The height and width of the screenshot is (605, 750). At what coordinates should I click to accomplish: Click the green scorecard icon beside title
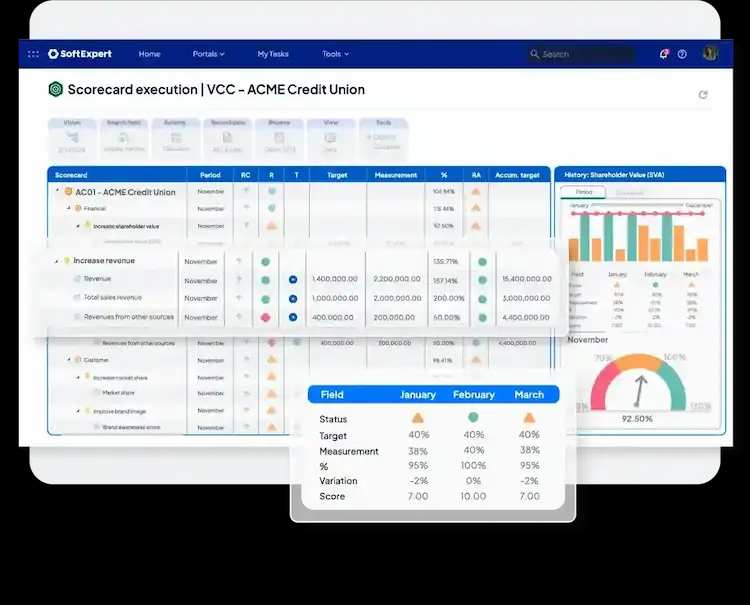(56, 89)
